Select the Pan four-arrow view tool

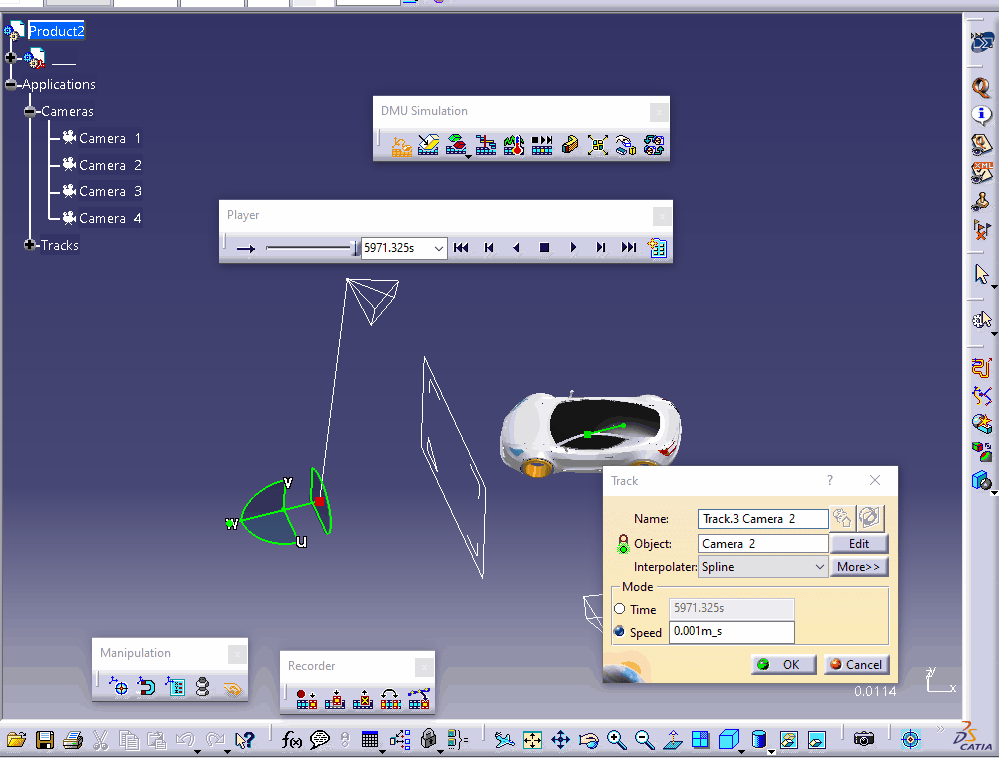(x=560, y=740)
